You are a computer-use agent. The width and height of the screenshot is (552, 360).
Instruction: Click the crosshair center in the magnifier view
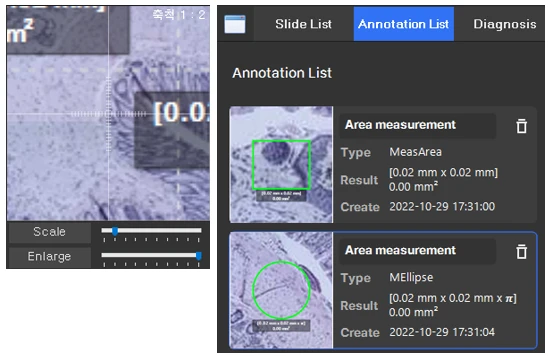108,114
